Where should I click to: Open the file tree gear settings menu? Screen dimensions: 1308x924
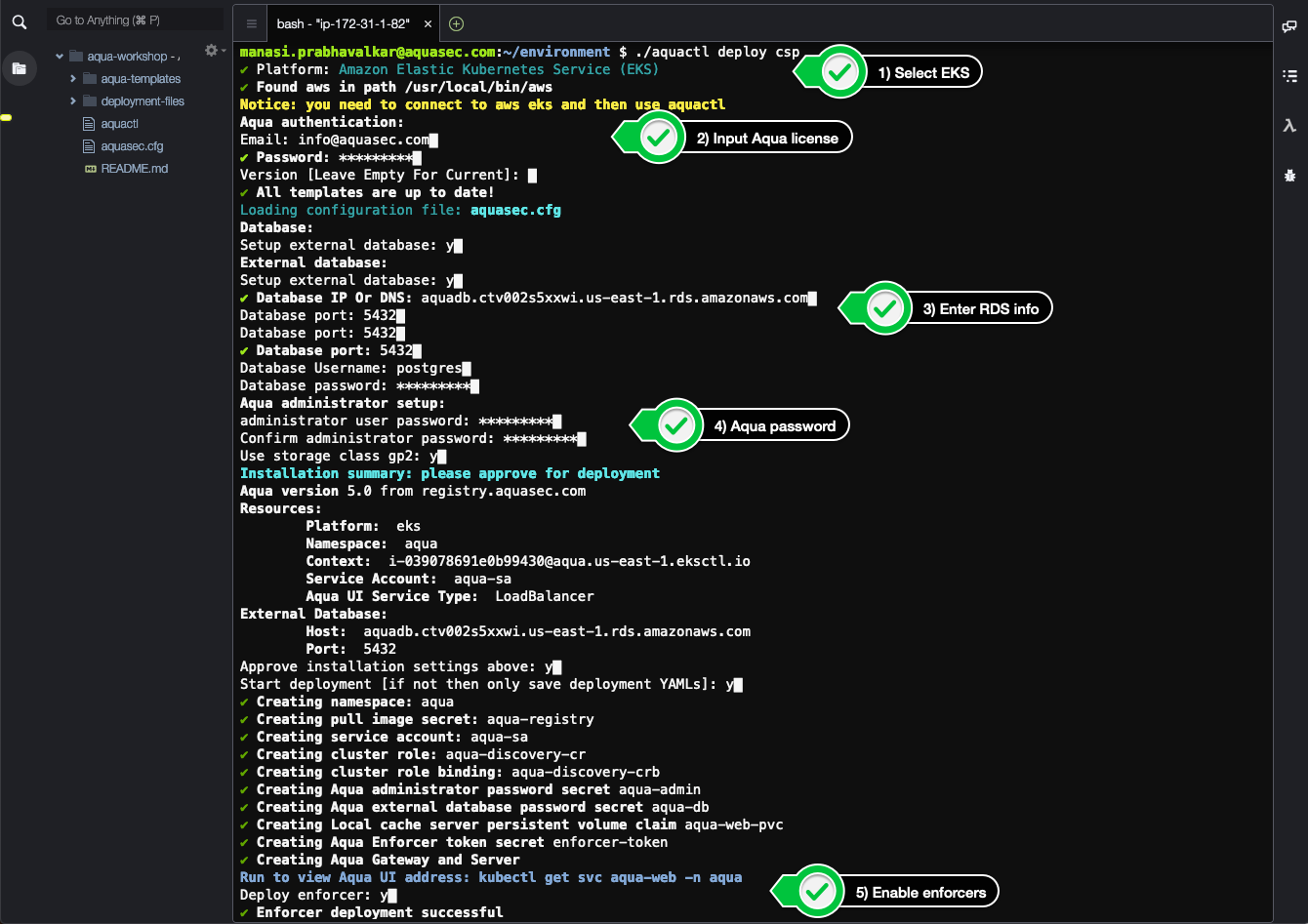click(x=214, y=50)
